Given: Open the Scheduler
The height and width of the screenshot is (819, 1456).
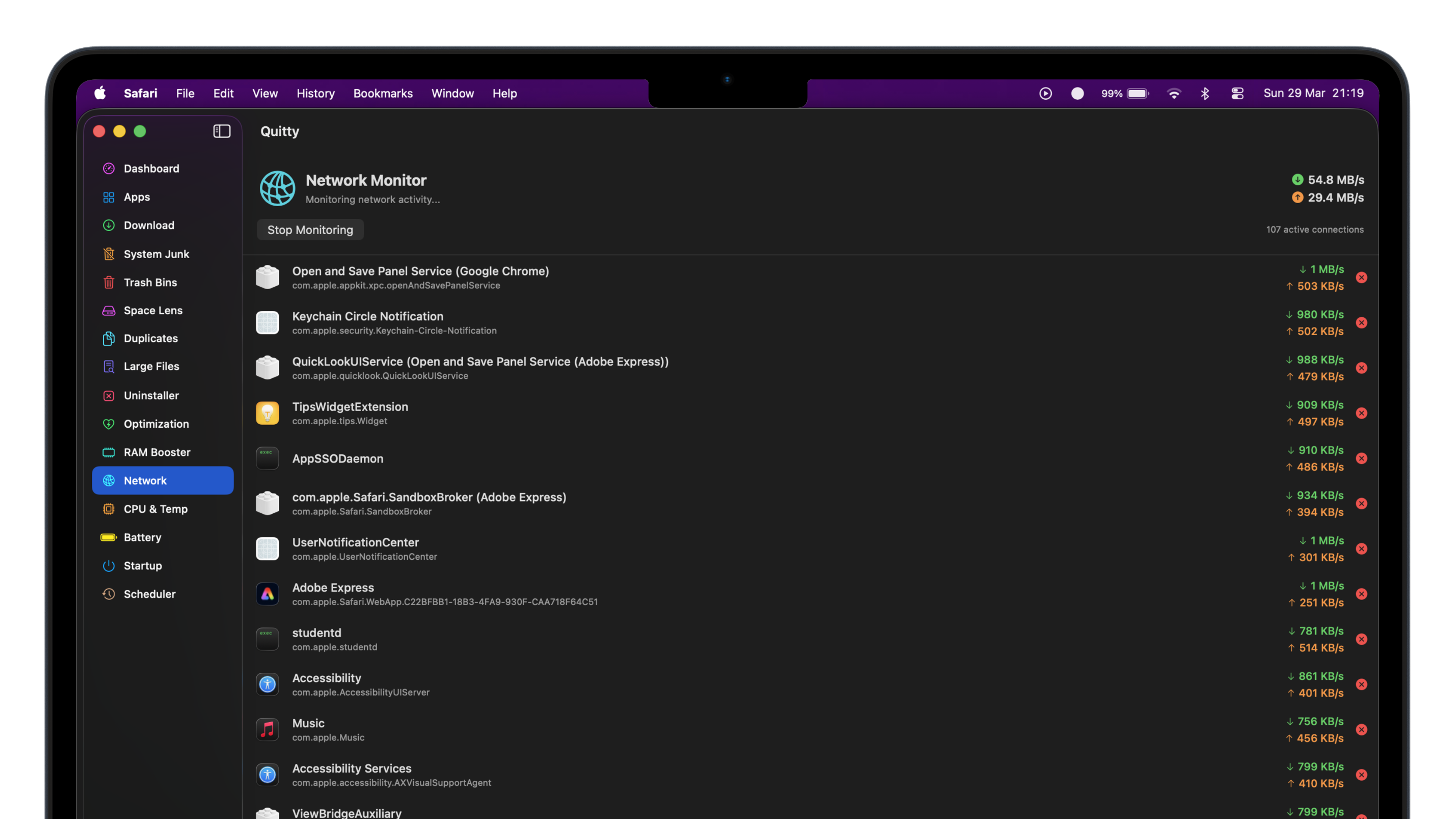Looking at the screenshot, I should coord(150,594).
